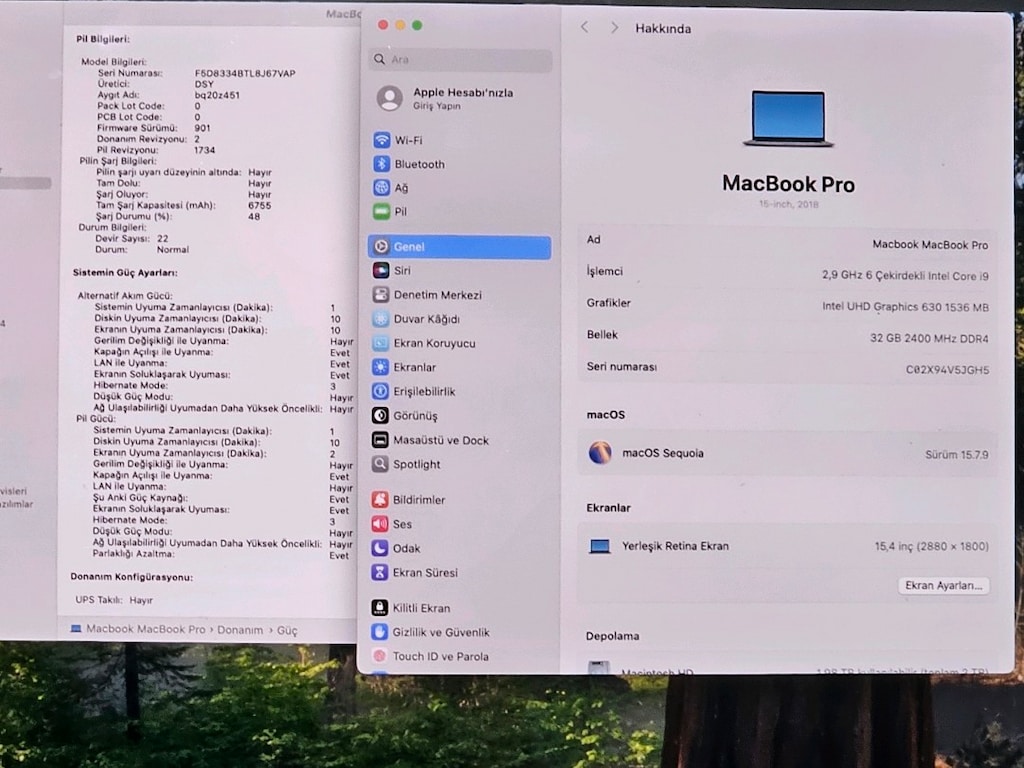Open the Denetim Merkezi icon
This screenshot has width=1024, height=768.
[381, 295]
